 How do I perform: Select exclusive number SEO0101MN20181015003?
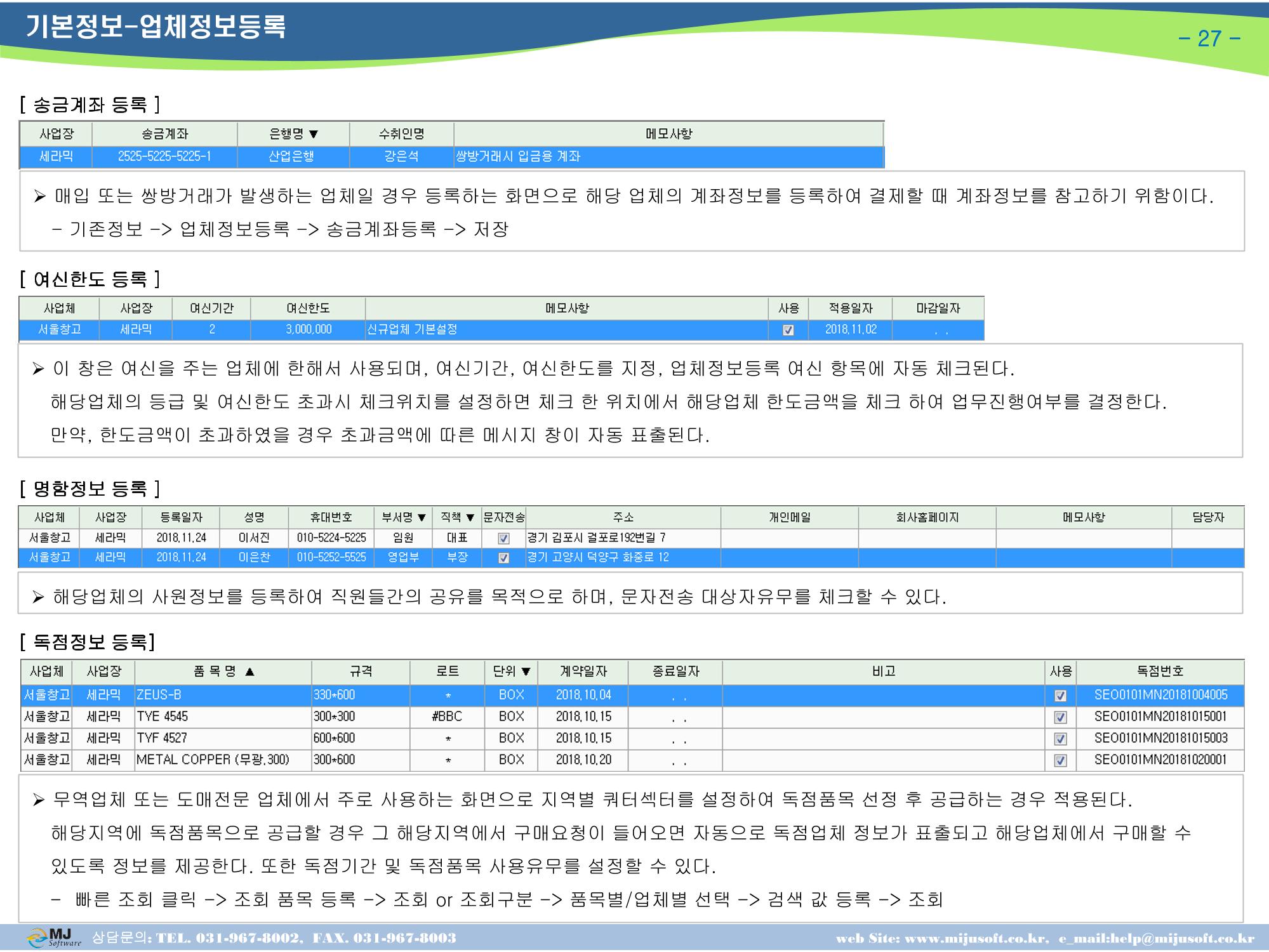(1160, 739)
